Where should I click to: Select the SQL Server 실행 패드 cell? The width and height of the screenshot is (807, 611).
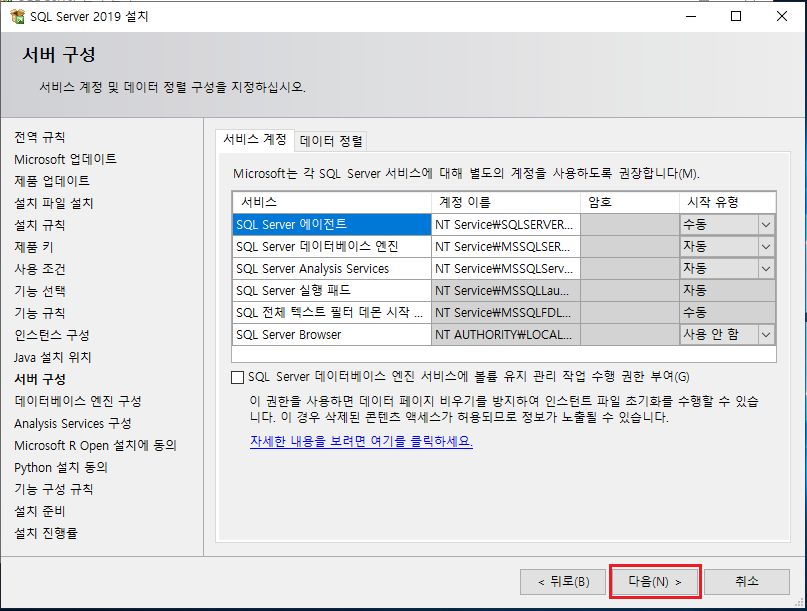[331, 291]
